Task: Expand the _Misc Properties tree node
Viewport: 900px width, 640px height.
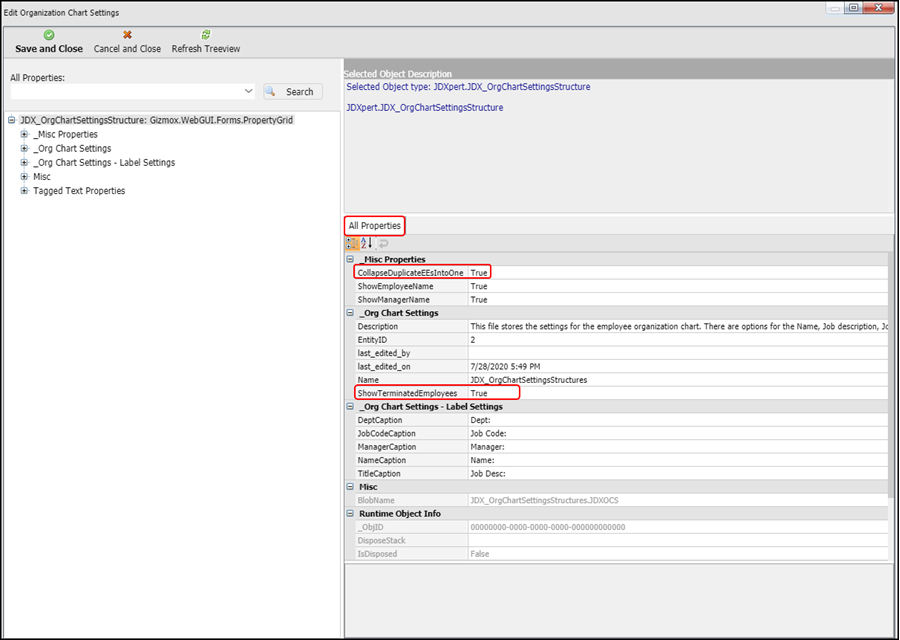Action: 24,134
